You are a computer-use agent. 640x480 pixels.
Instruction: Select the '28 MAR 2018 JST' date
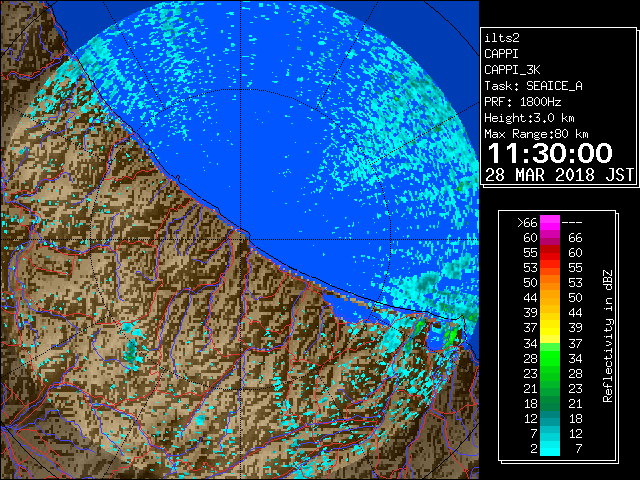[x=559, y=175]
